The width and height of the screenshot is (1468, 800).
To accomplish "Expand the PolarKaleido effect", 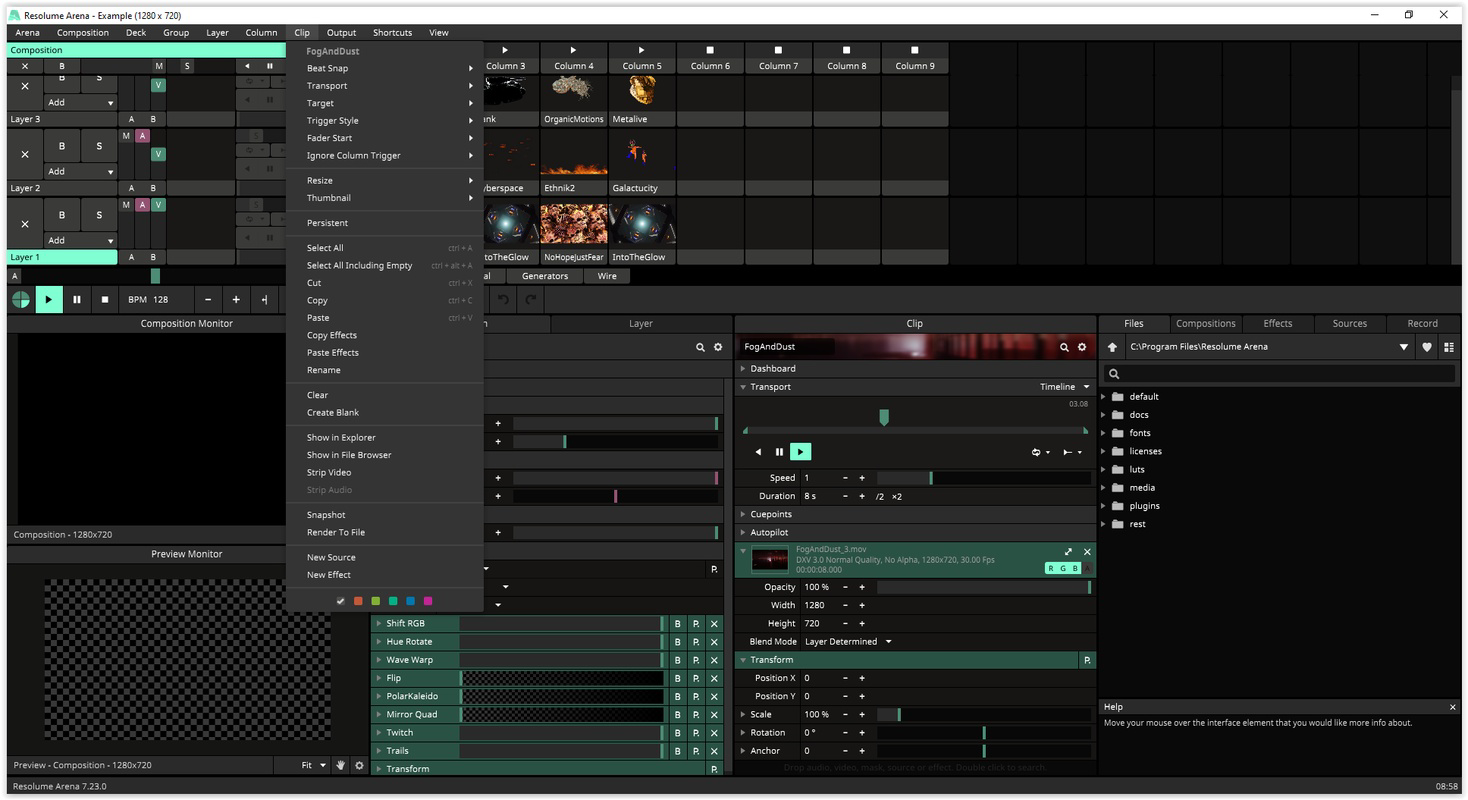I will tap(379, 696).
